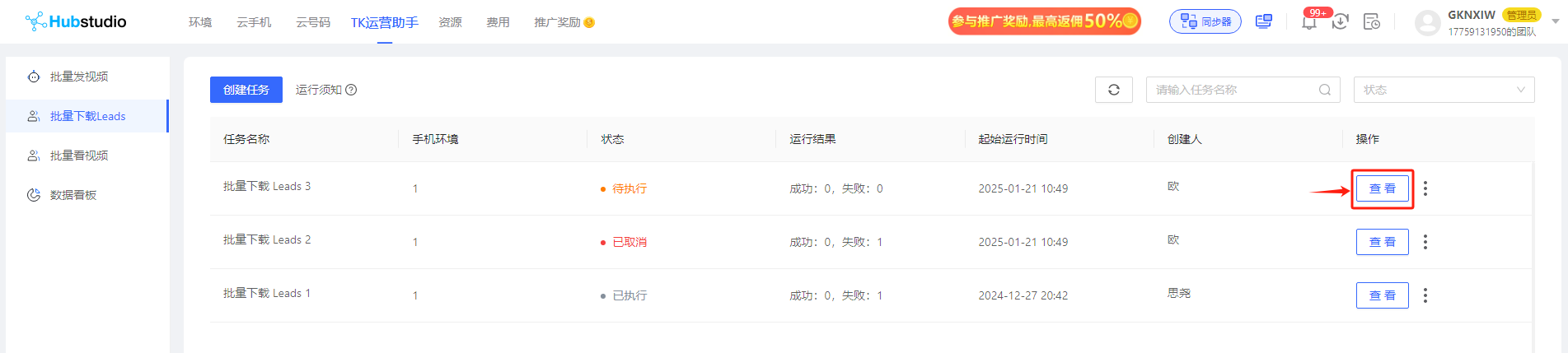Expand the 状态 filter dropdown
The image size is (1568, 353).
click(x=1444, y=90)
